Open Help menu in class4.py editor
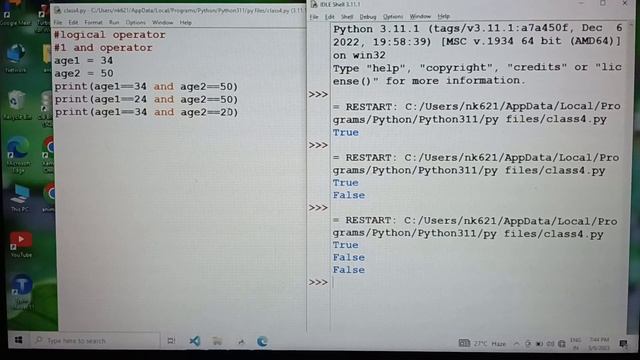This screenshot has width=640, height=360. [185, 22]
